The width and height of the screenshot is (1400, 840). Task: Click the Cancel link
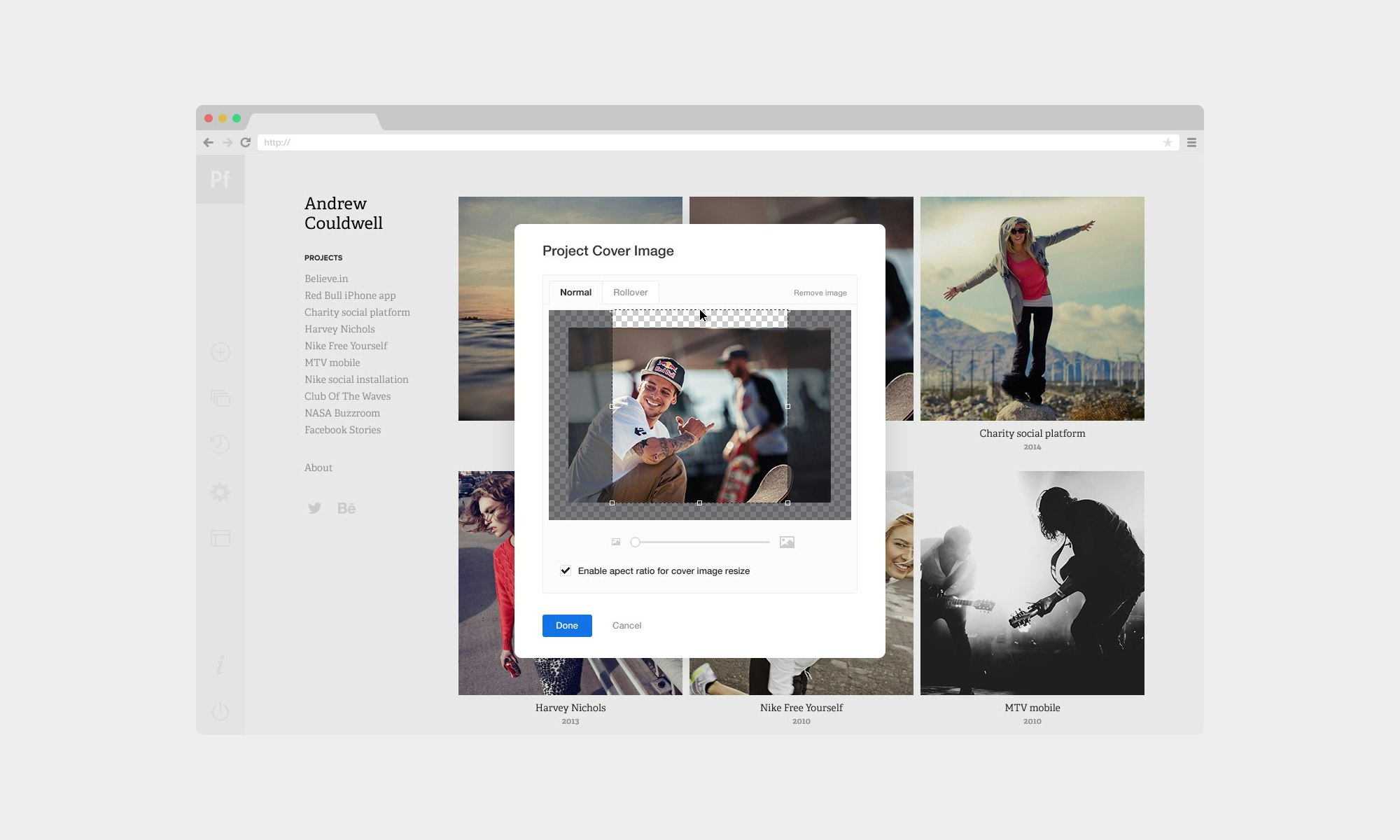(x=626, y=626)
